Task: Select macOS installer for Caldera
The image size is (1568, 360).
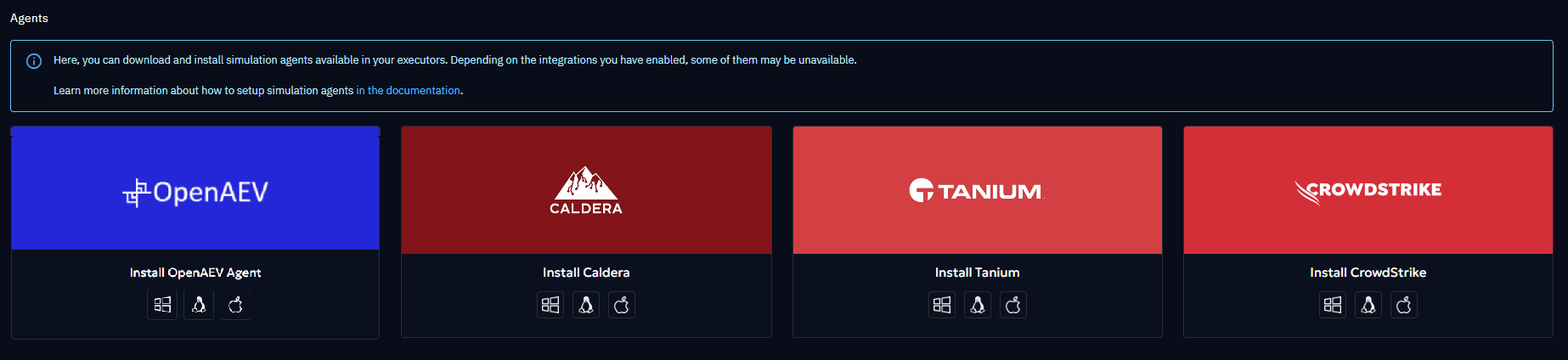Action: tap(622, 305)
